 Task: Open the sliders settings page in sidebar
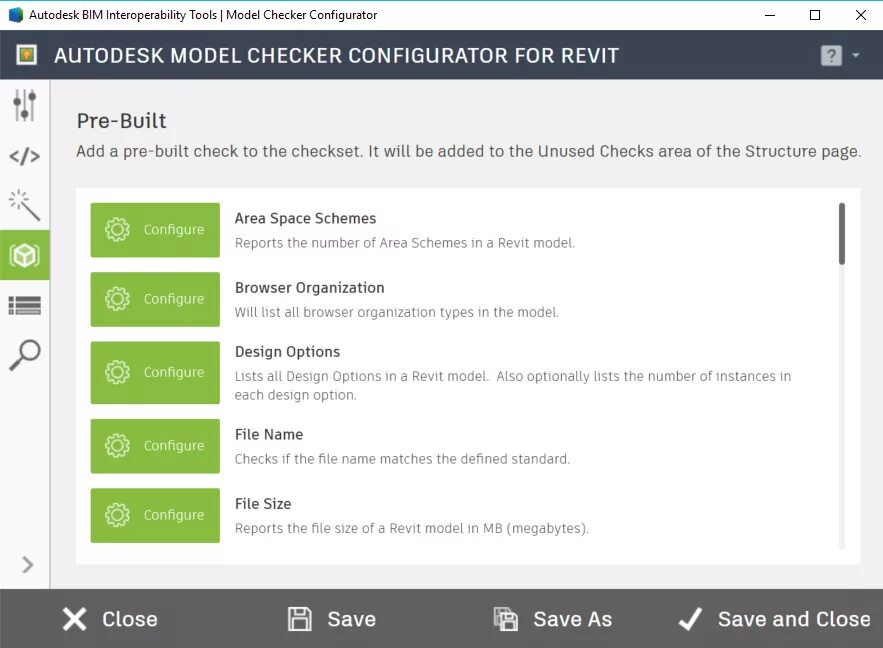[25, 105]
